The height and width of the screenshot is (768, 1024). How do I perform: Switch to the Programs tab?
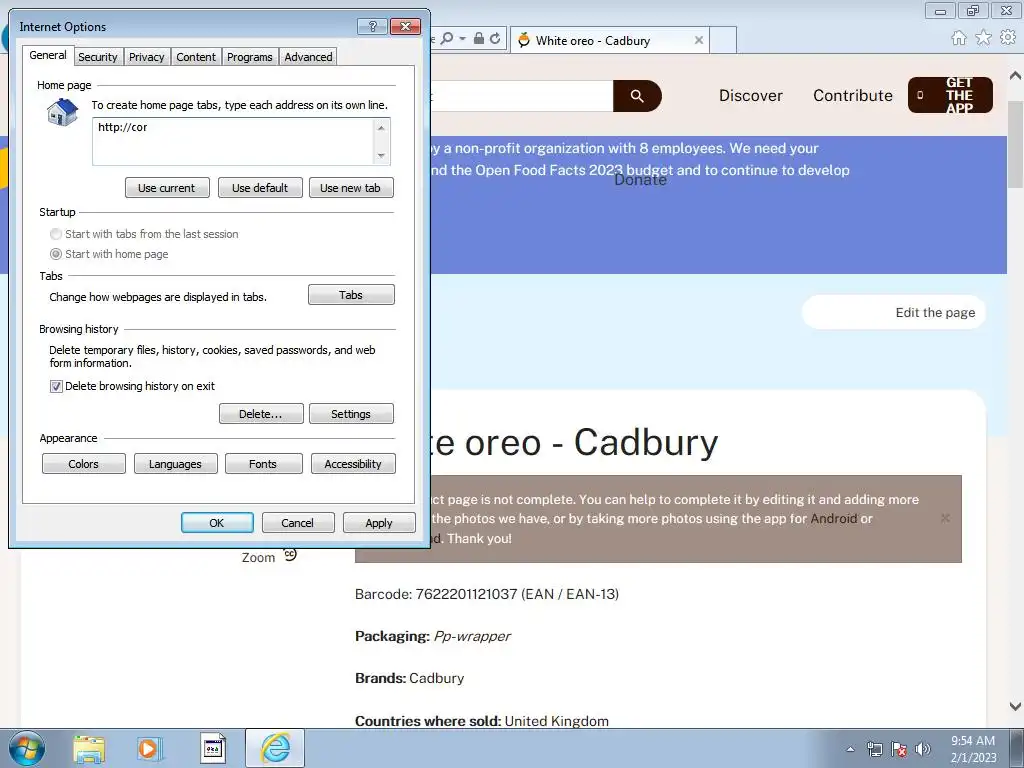249,57
